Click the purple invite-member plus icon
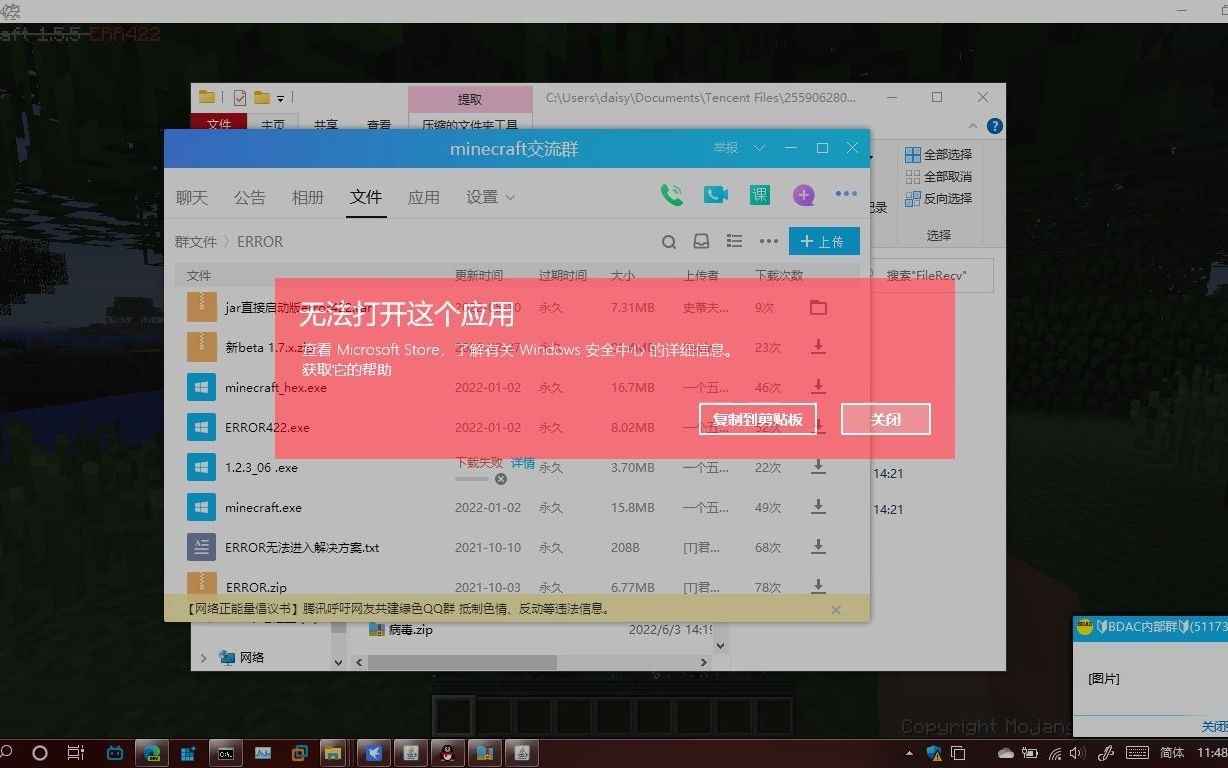The width and height of the screenshot is (1228, 768). [x=803, y=195]
